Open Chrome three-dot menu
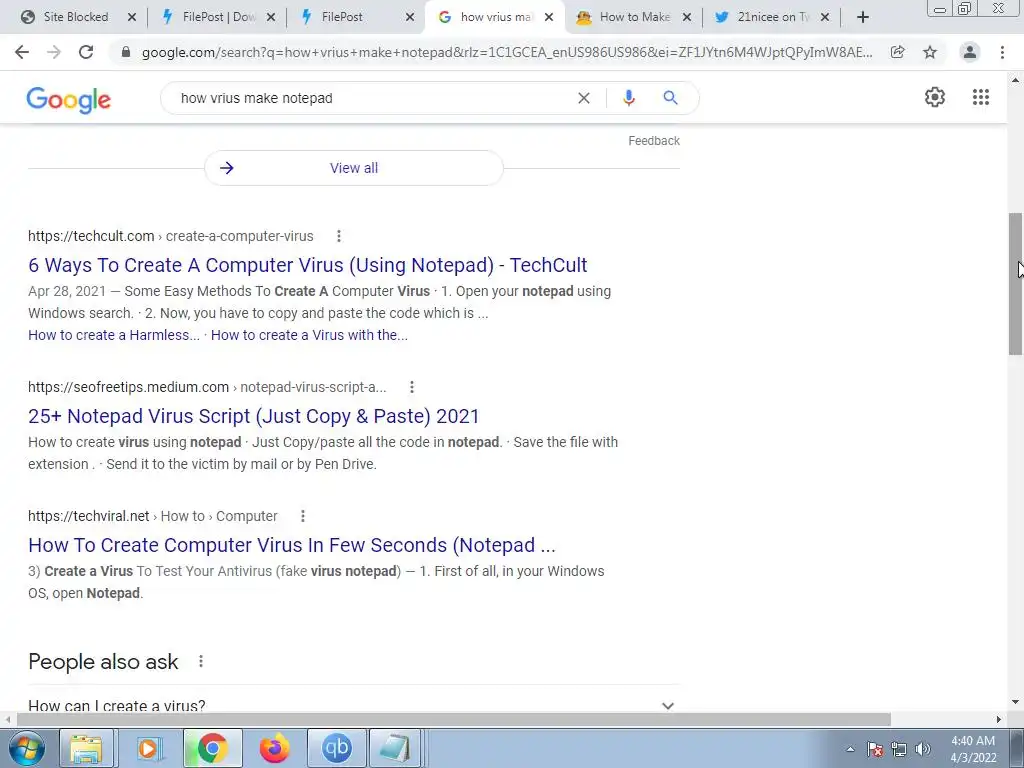This screenshot has height=768, width=1024. click(1002, 52)
